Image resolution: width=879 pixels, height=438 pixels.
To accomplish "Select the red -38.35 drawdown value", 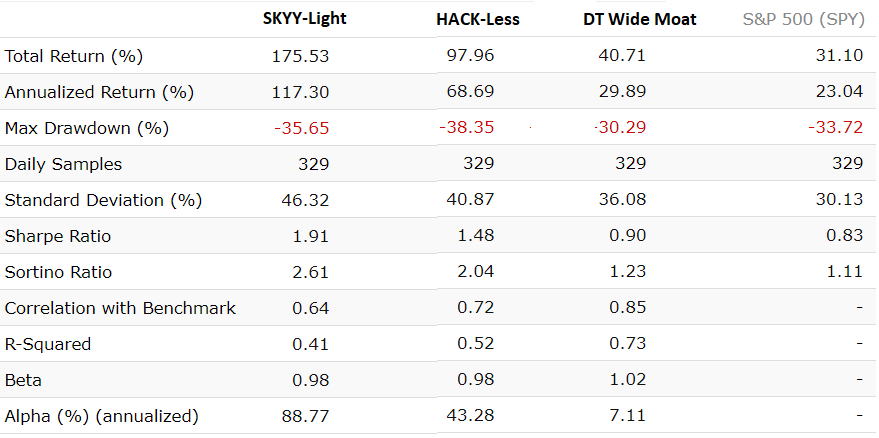I will (466, 128).
